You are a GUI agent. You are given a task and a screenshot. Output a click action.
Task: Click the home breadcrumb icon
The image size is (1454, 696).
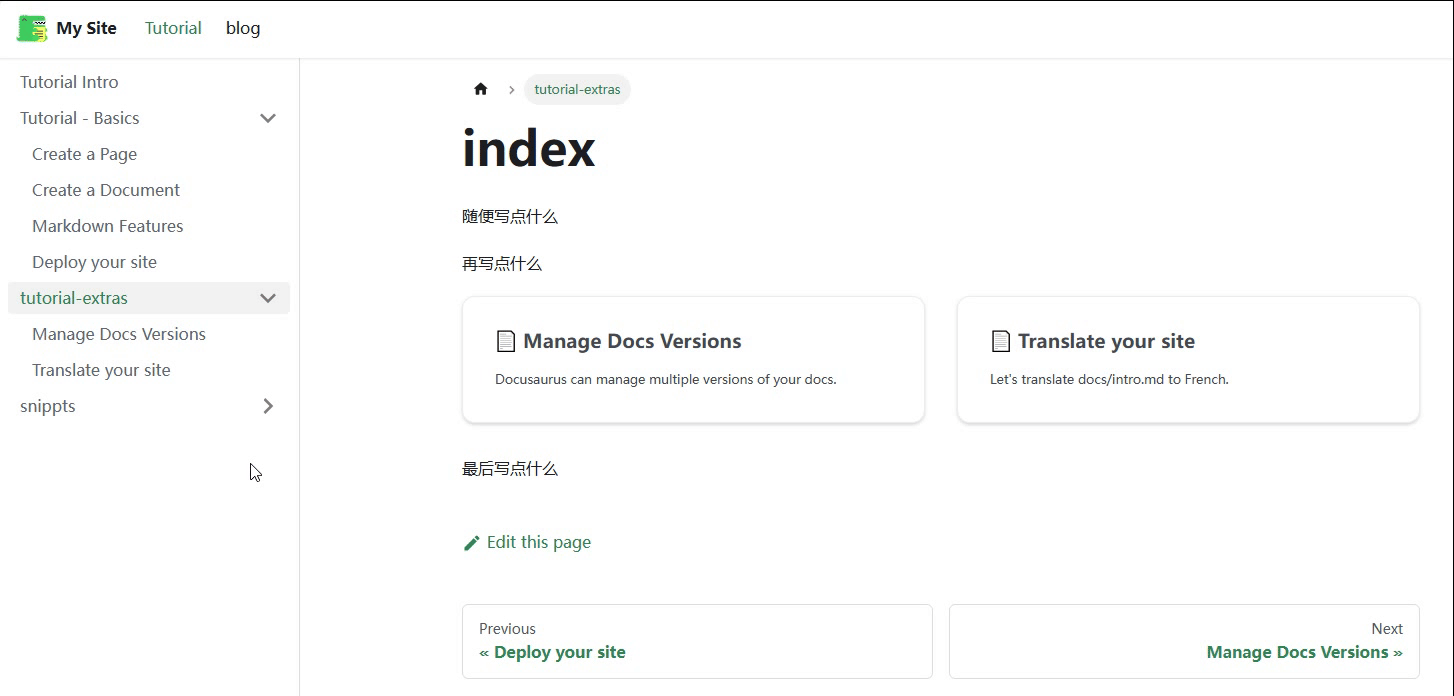point(481,89)
